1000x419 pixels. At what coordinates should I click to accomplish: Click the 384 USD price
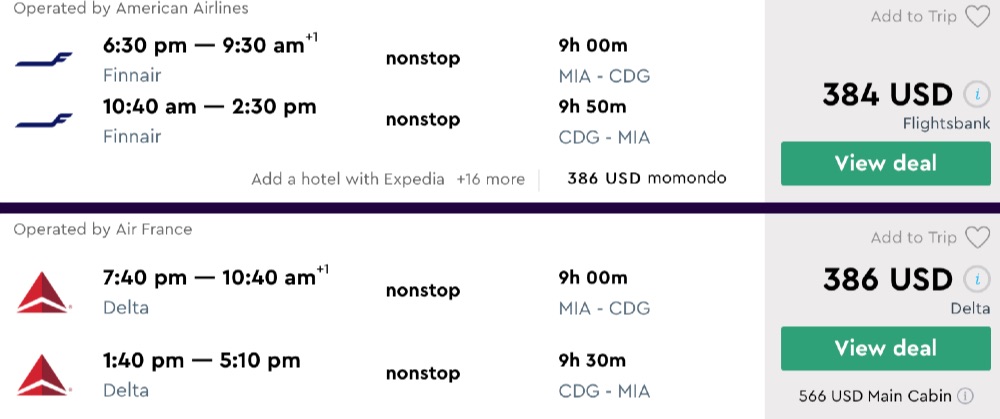(887, 95)
